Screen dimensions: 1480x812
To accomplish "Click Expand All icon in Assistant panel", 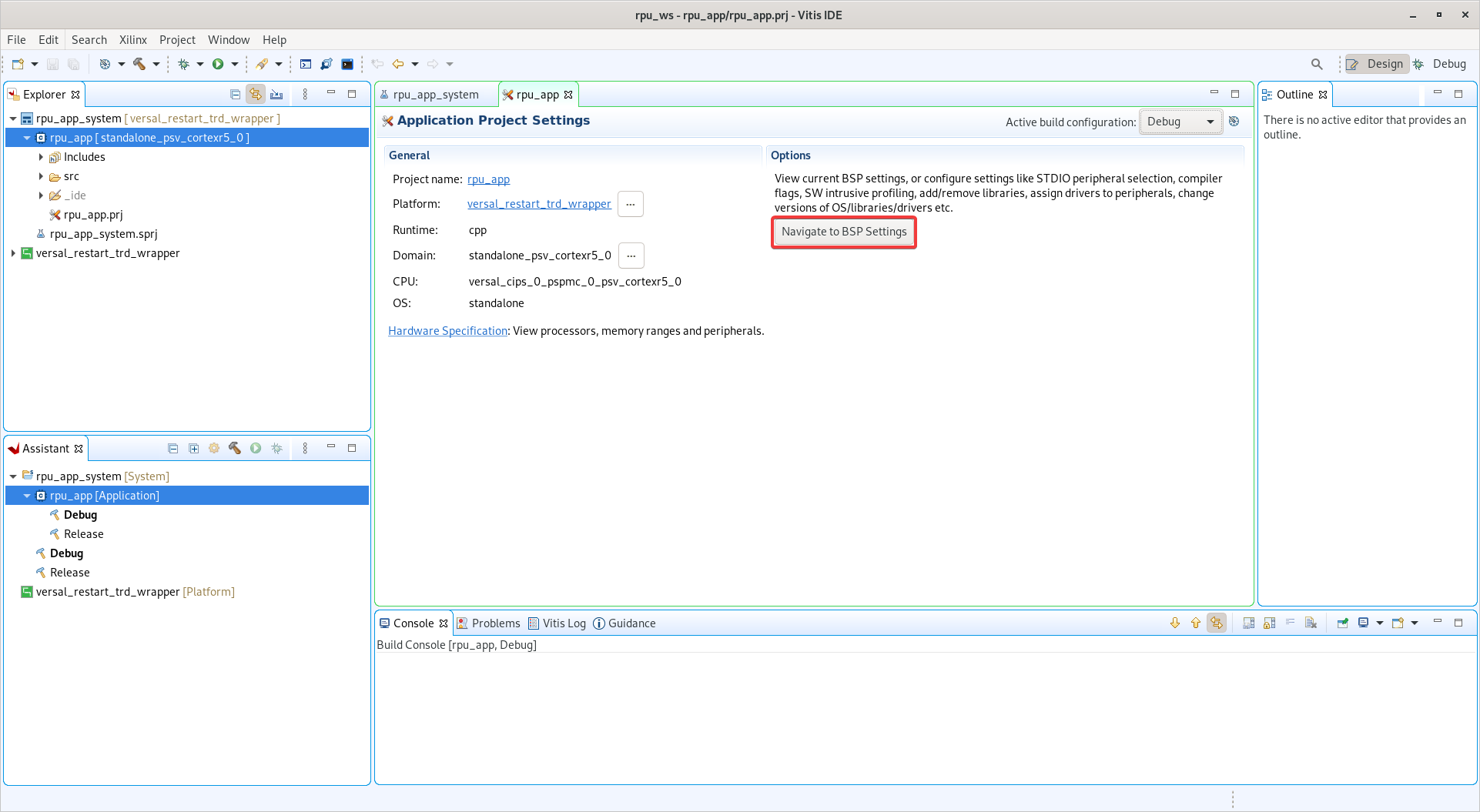I will 193,448.
